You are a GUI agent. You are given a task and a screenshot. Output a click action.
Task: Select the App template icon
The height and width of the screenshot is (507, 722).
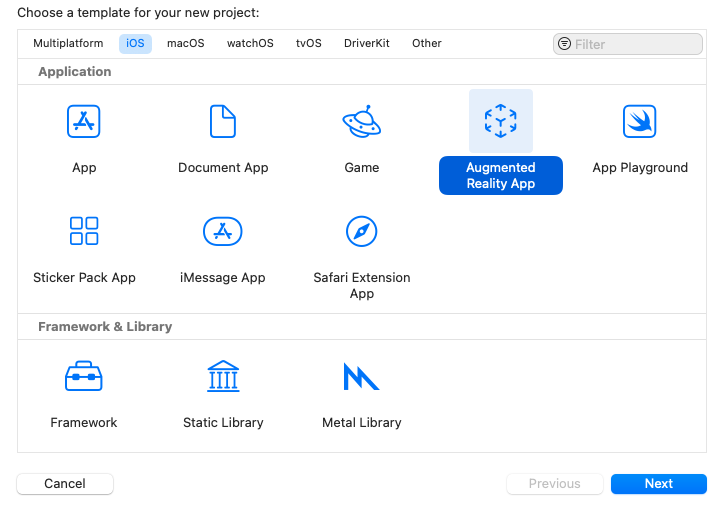click(x=84, y=121)
